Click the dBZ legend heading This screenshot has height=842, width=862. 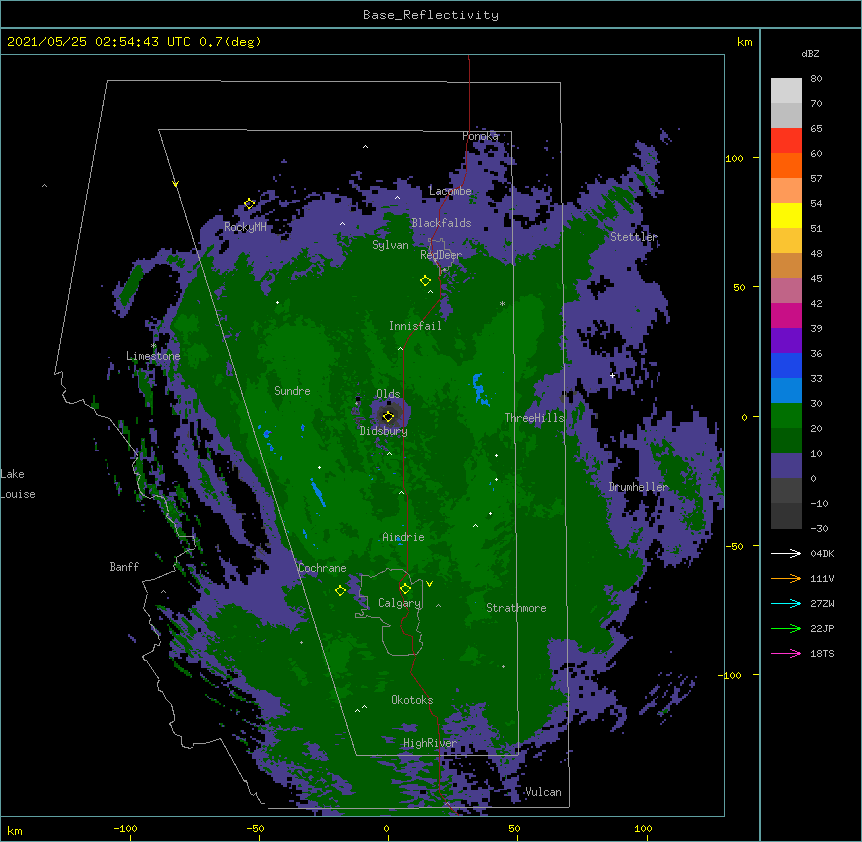point(810,53)
